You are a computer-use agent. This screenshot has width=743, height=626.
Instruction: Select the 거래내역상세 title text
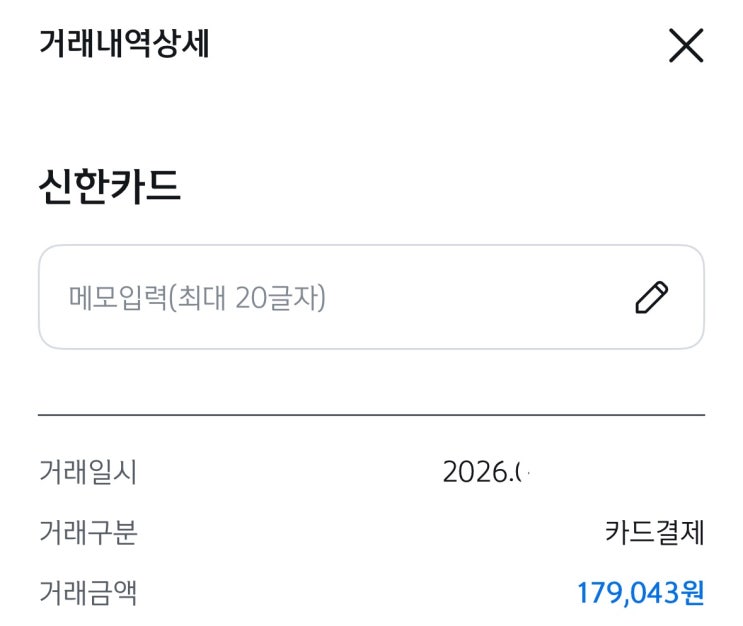pyautogui.click(x=124, y=43)
